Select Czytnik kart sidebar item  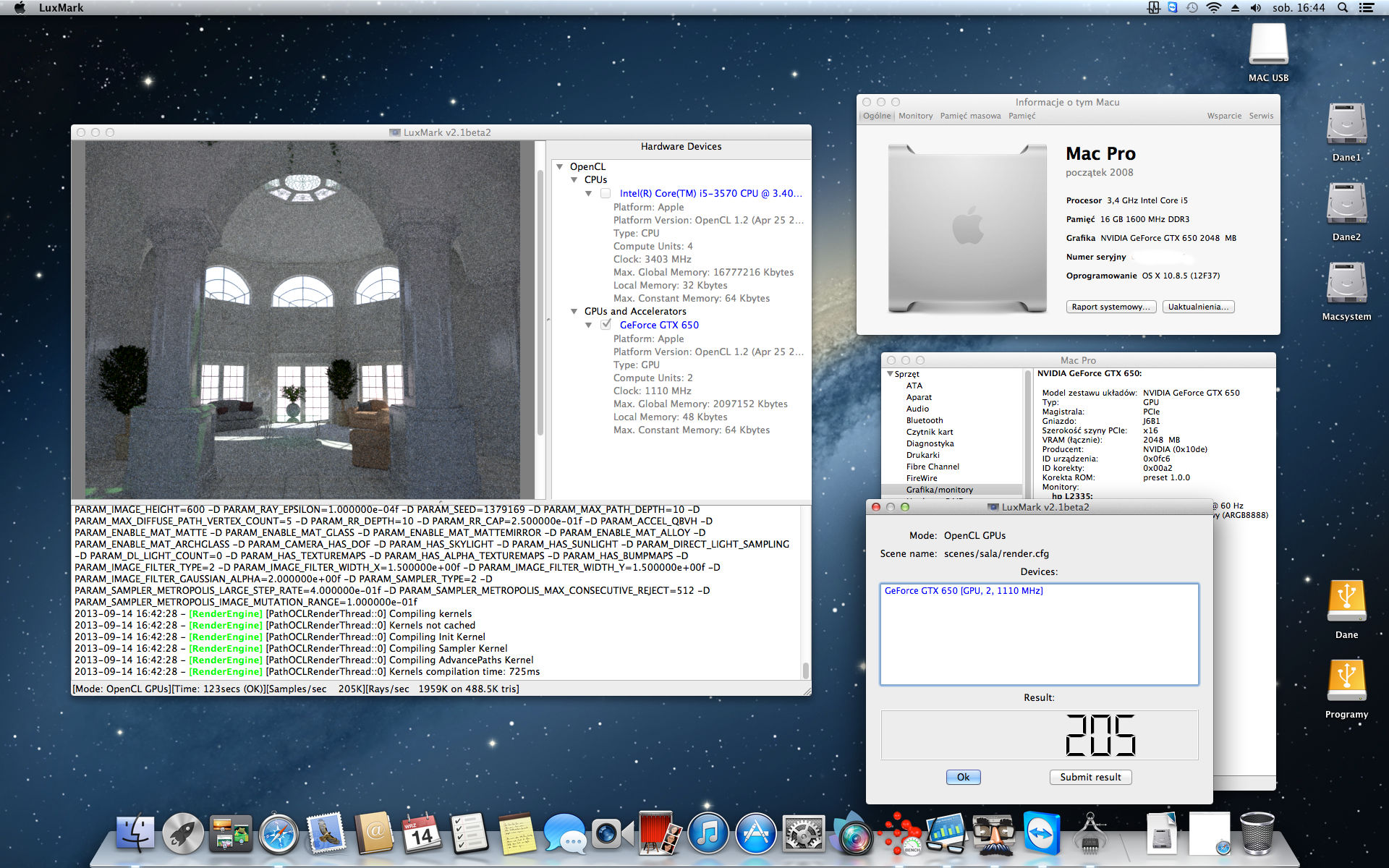pyautogui.click(x=930, y=432)
